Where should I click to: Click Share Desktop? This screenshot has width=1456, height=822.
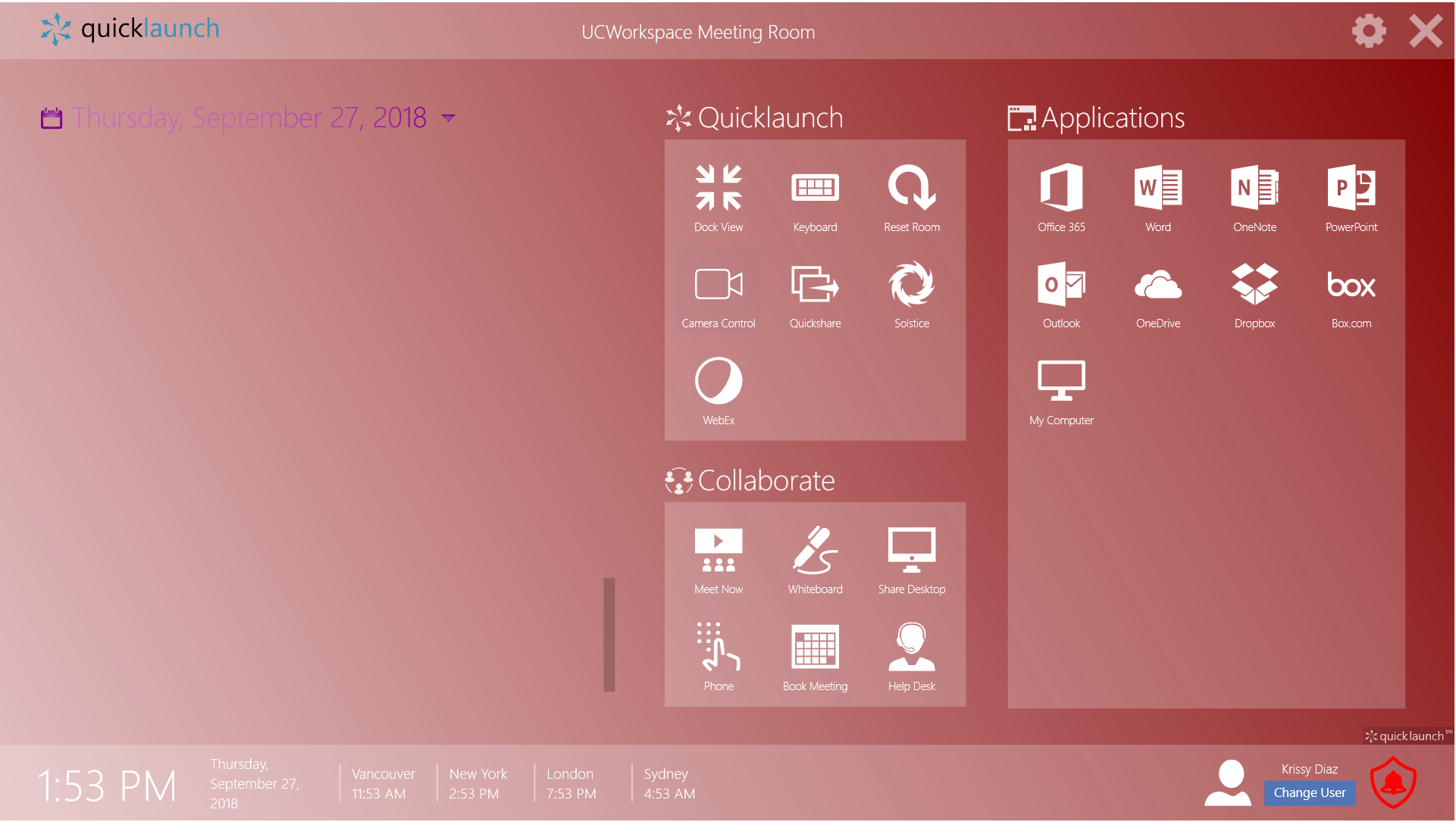(911, 560)
